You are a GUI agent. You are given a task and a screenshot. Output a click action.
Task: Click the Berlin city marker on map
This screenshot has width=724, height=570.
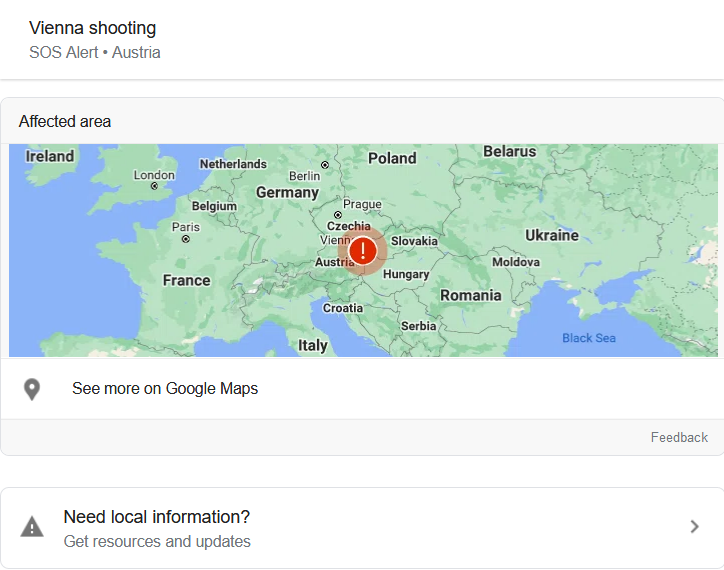point(324,165)
